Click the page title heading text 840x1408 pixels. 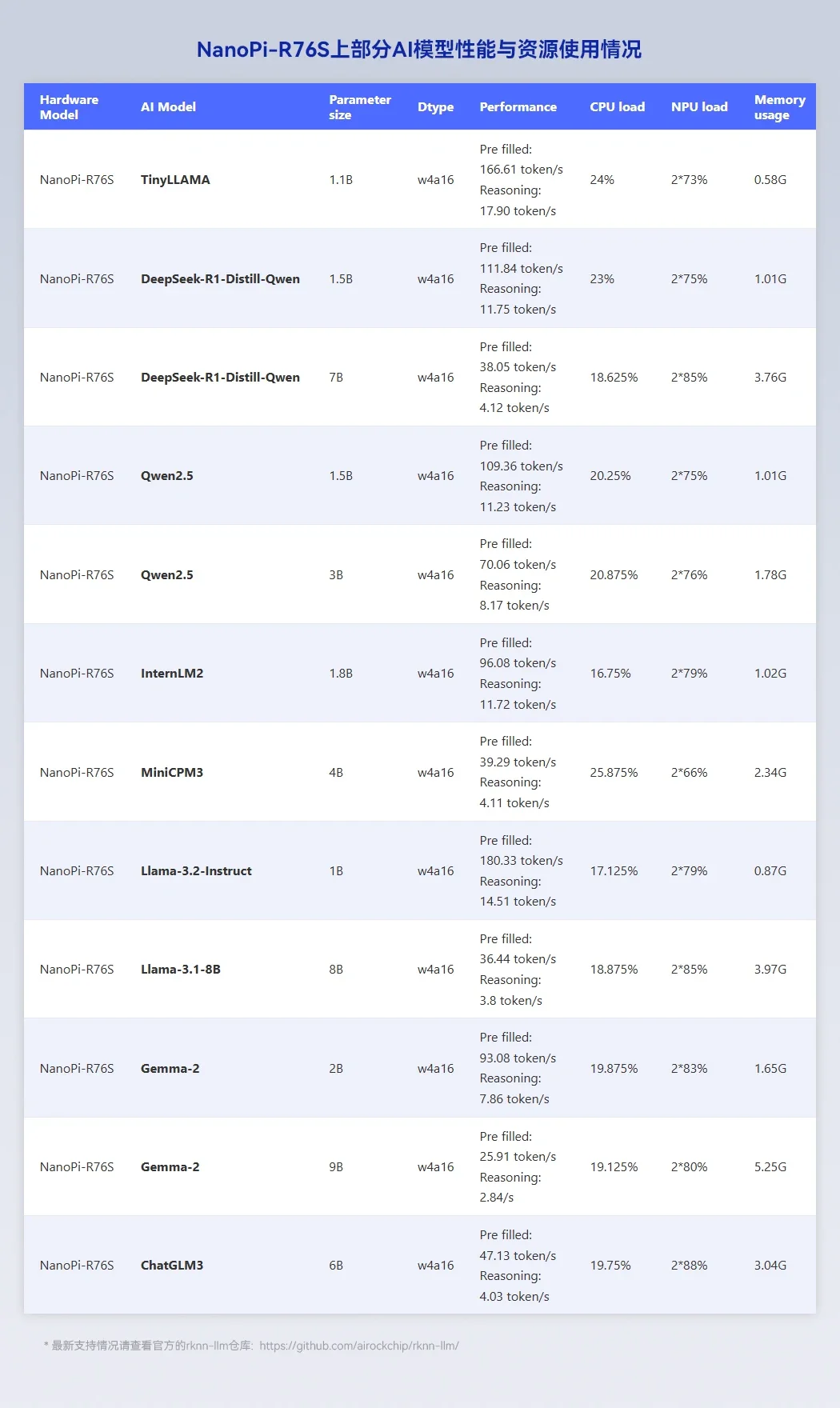[x=419, y=50]
